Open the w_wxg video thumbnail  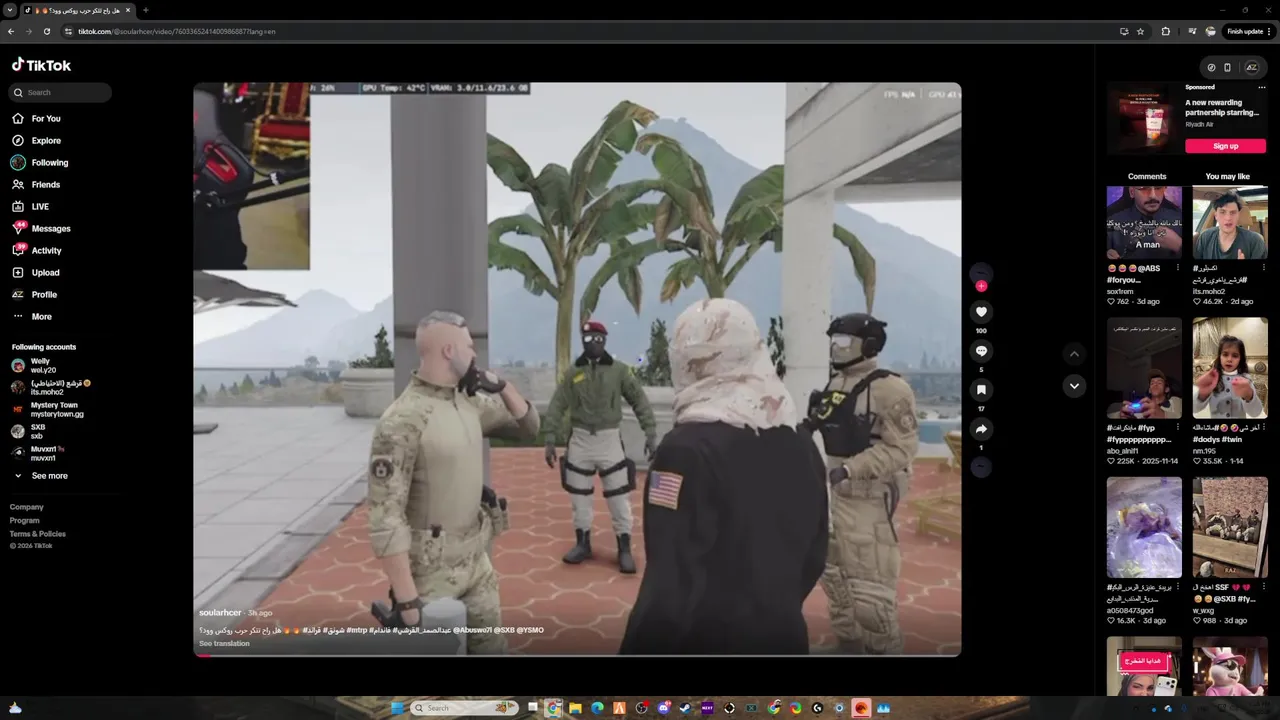pos(1230,527)
